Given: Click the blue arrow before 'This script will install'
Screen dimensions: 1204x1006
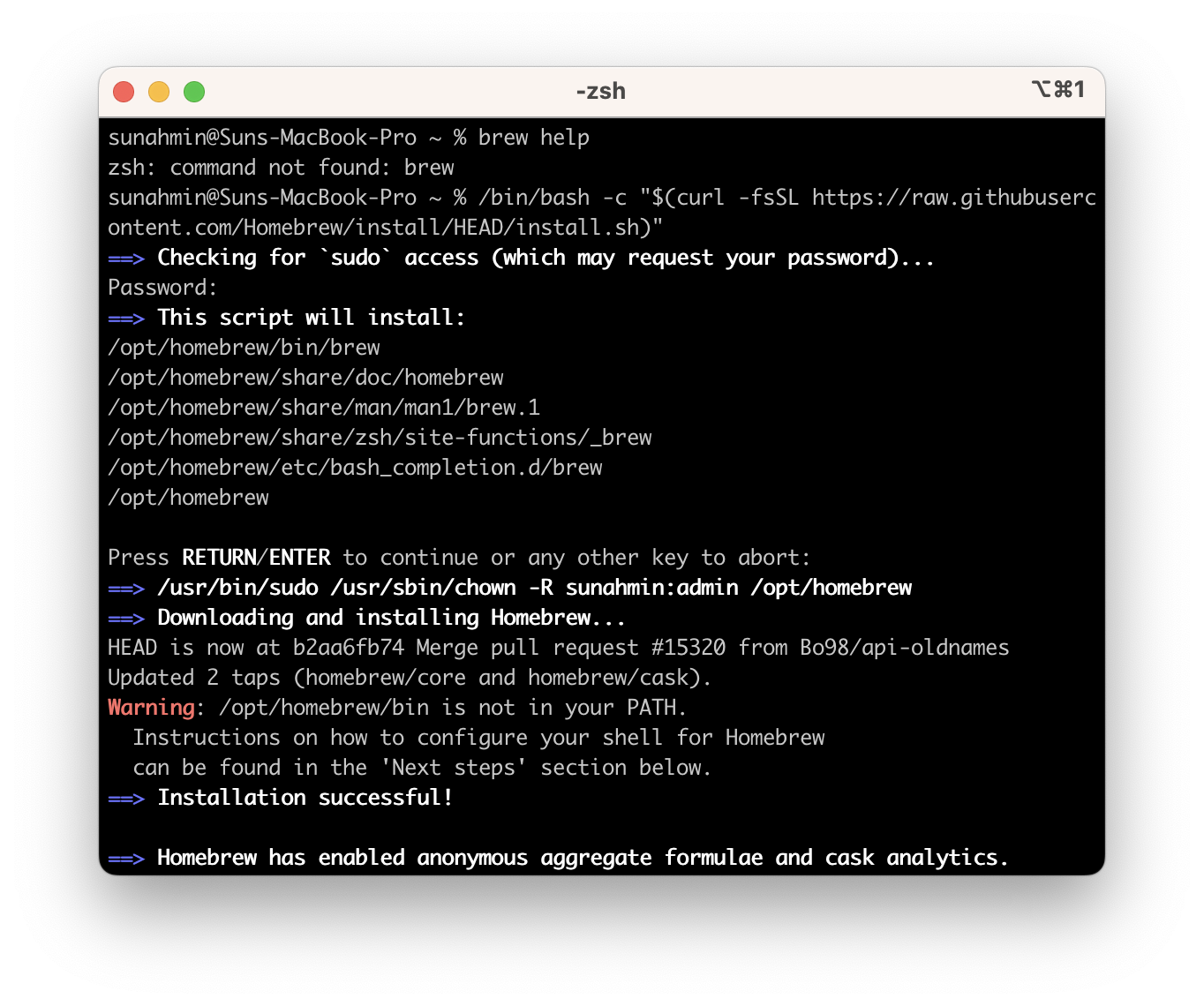Looking at the screenshot, I should click(126, 319).
